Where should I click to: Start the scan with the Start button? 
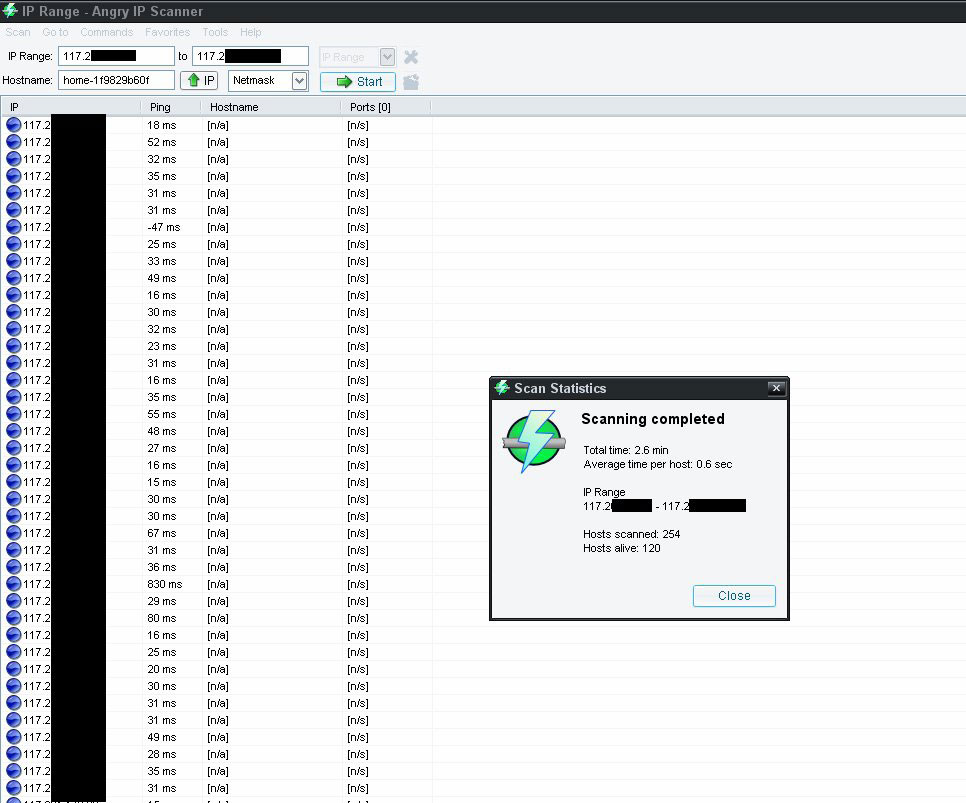(358, 82)
